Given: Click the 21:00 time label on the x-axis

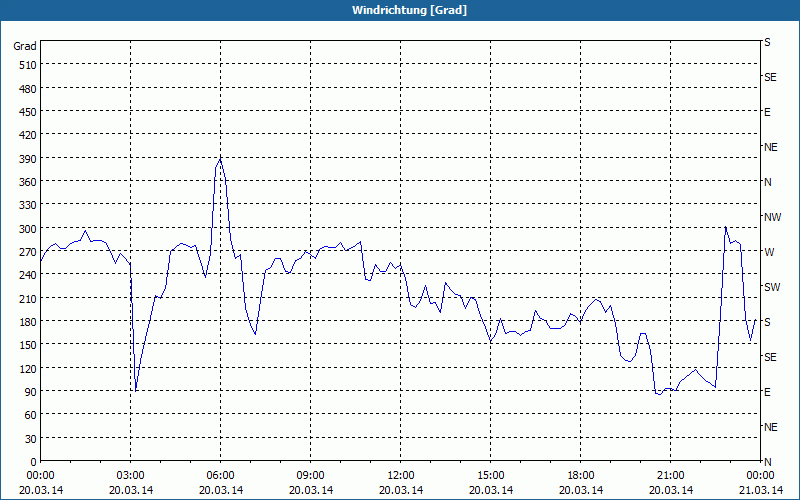Looking at the screenshot, I should [x=670, y=476].
